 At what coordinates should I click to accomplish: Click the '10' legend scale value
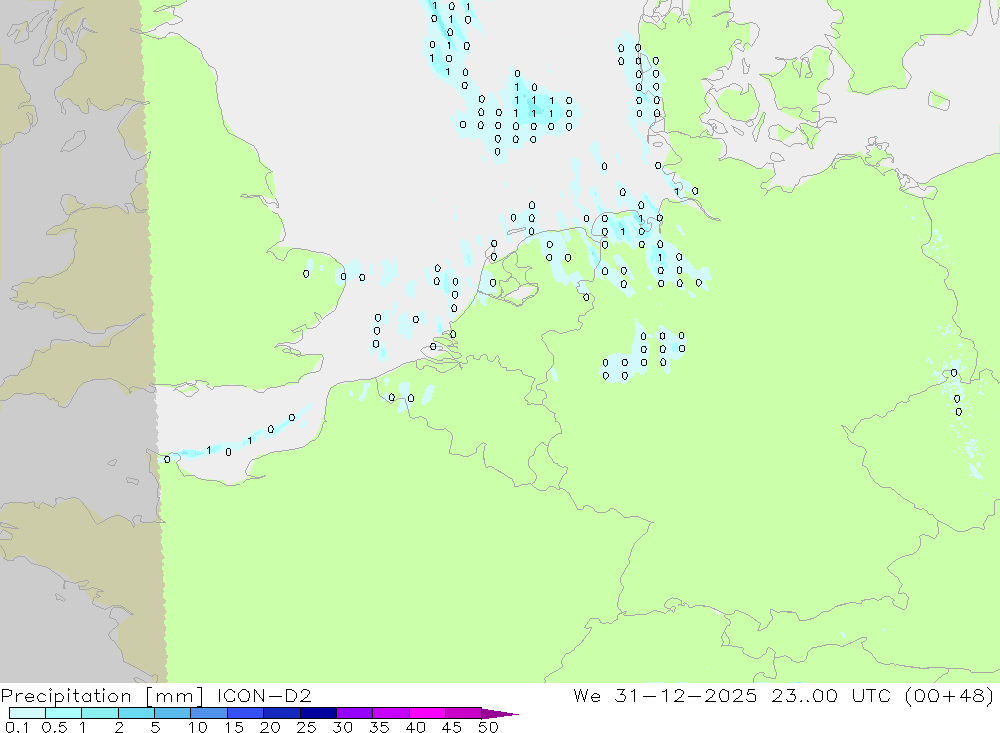click(198, 727)
